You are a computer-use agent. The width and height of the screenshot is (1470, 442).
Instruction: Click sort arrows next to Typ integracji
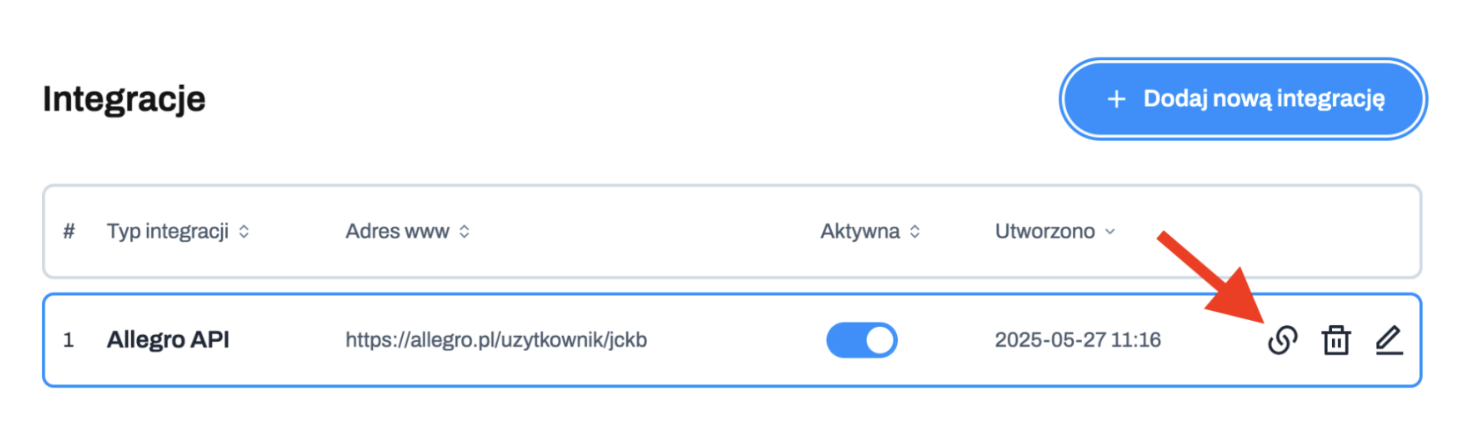click(x=244, y=232)
